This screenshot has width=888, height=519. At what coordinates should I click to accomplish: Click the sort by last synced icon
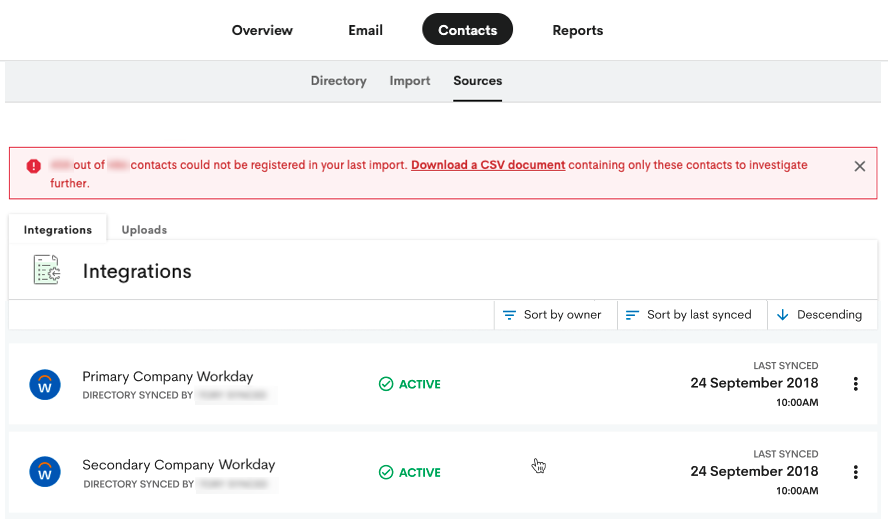point(632,315)
